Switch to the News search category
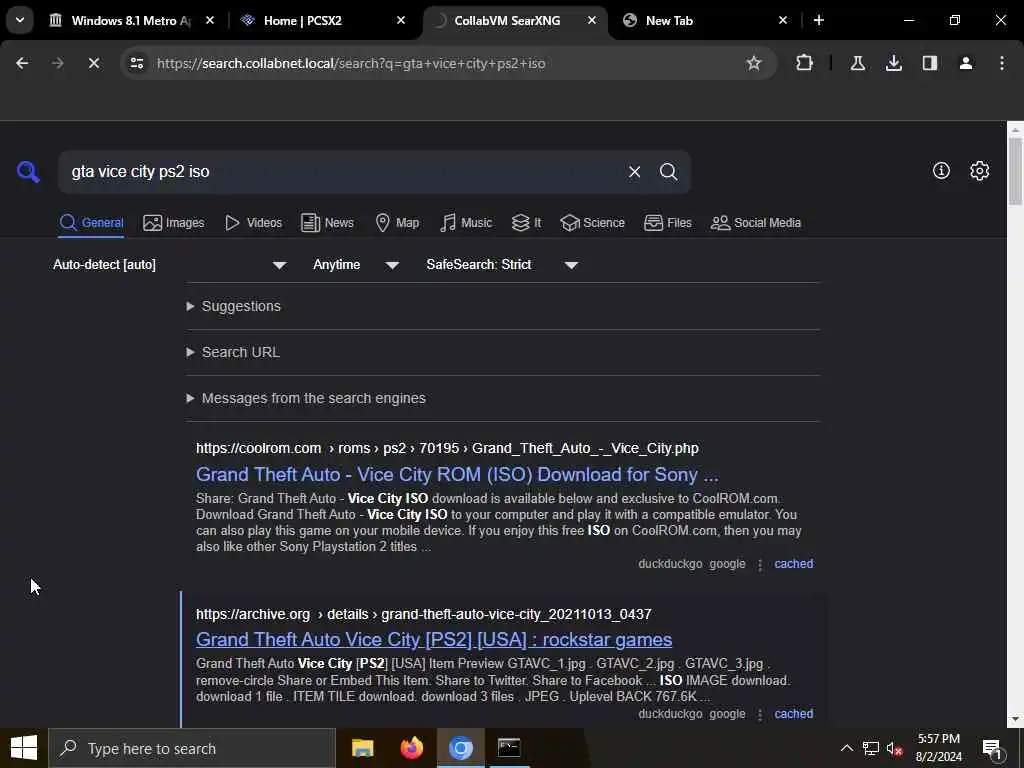 [x=327, y=223]
